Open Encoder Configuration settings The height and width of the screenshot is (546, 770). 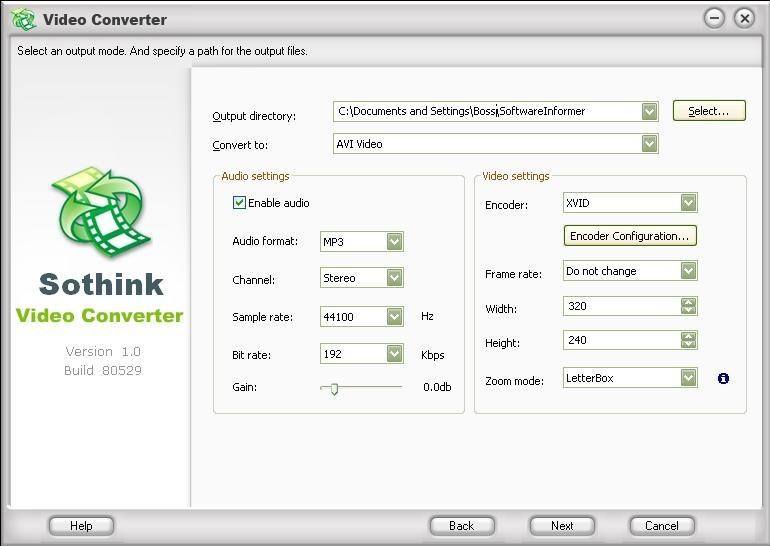tap(630, 236)
